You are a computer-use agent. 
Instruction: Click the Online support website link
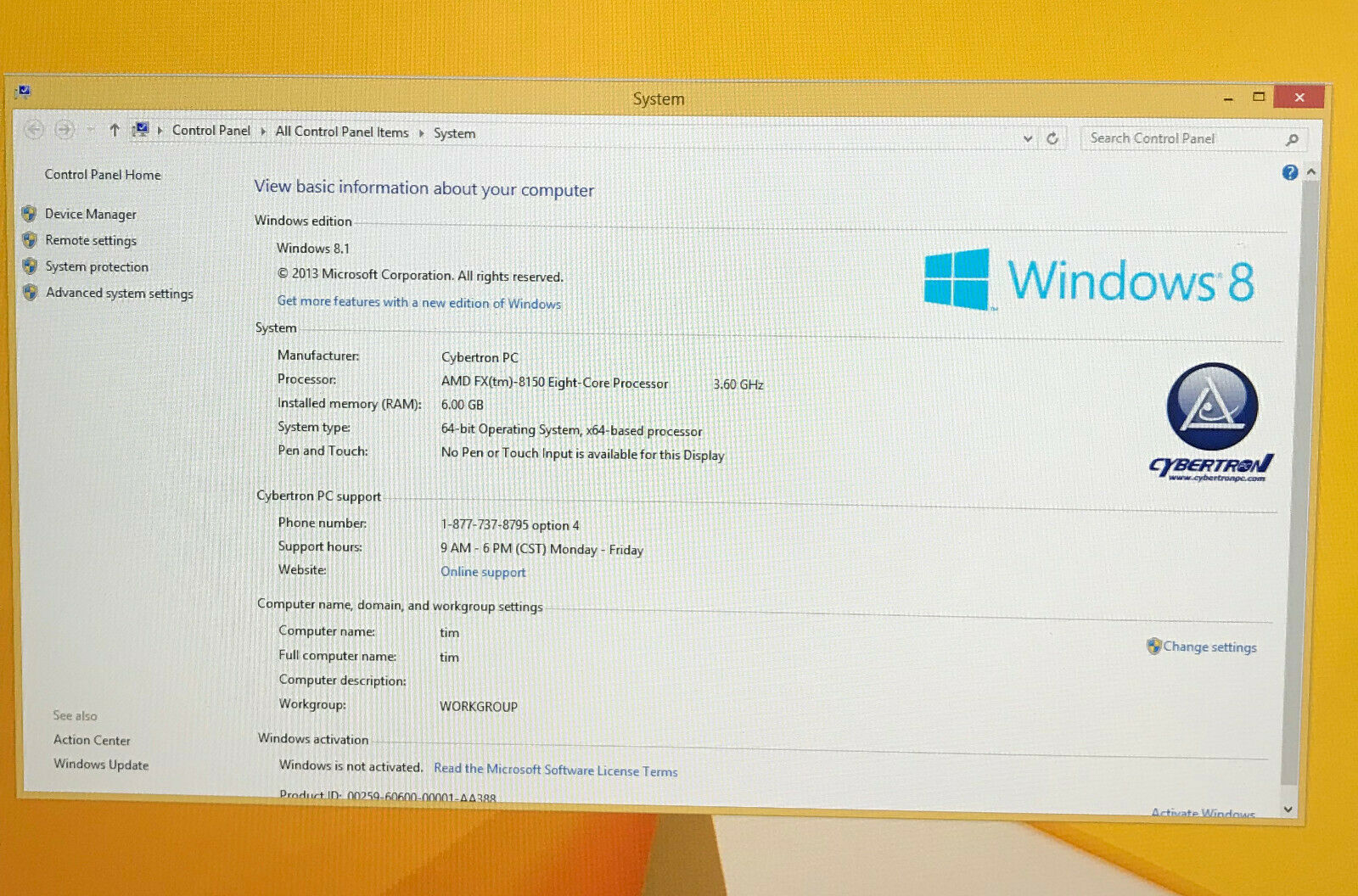[483, 573]
